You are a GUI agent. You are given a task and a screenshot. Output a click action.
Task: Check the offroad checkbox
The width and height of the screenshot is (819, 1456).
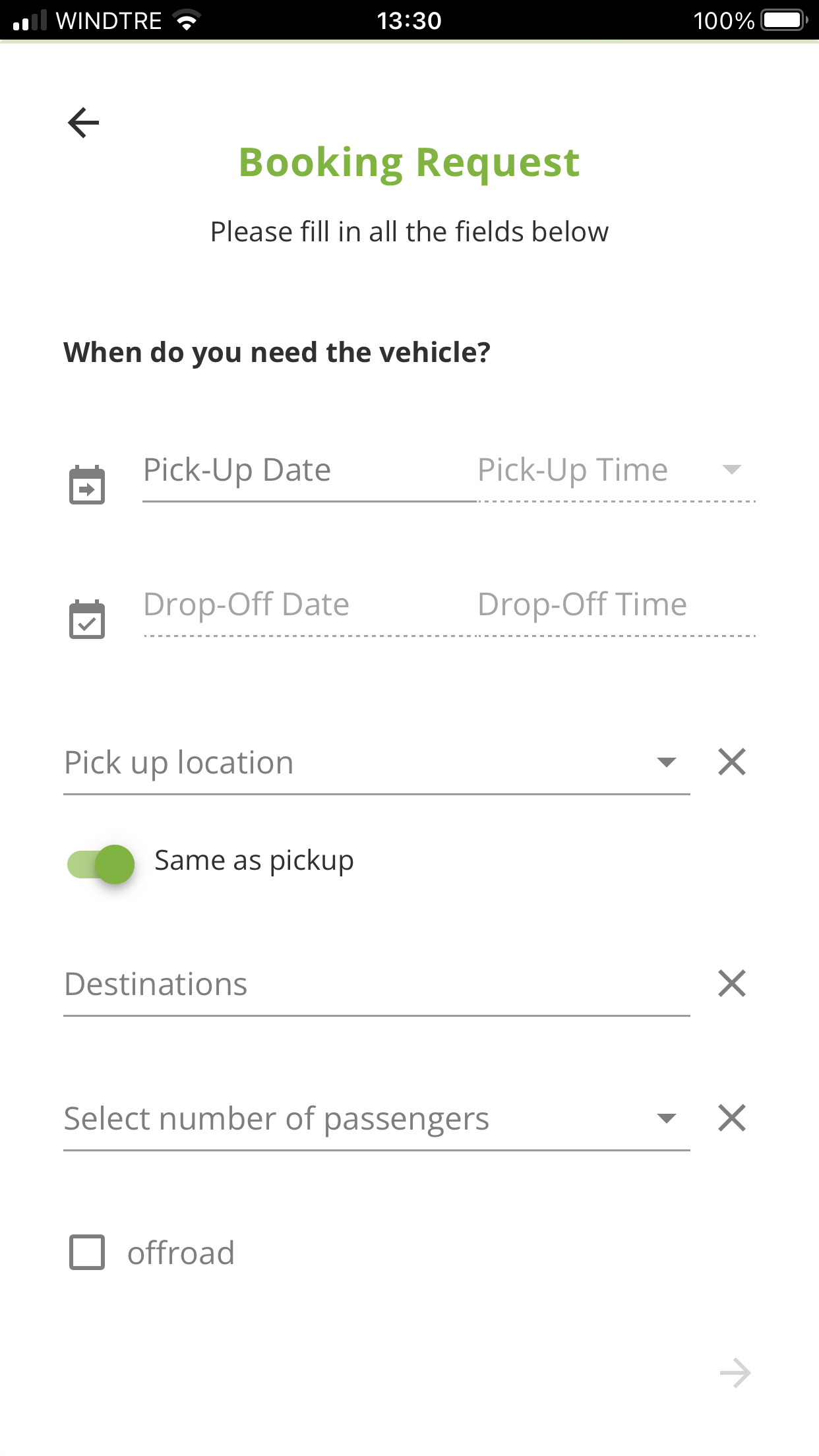tap(87, 1252)
